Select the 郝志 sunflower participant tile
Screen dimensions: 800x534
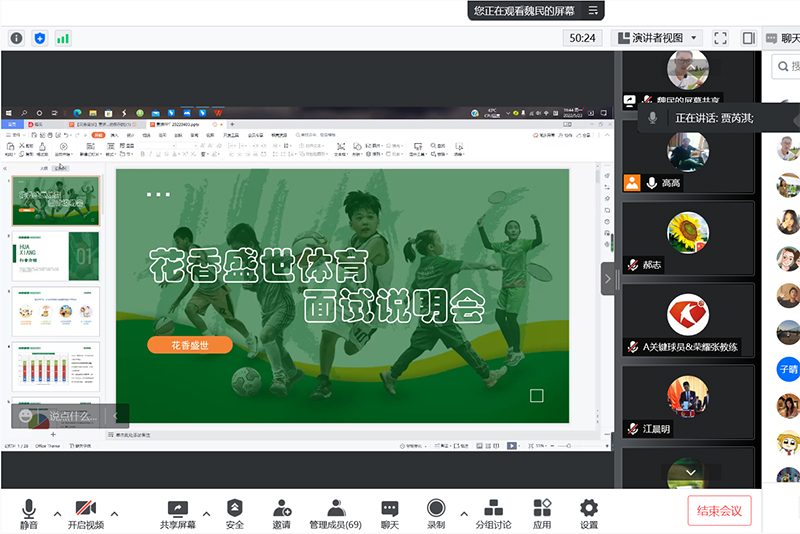pyautogui.click(x=688, y=238)
